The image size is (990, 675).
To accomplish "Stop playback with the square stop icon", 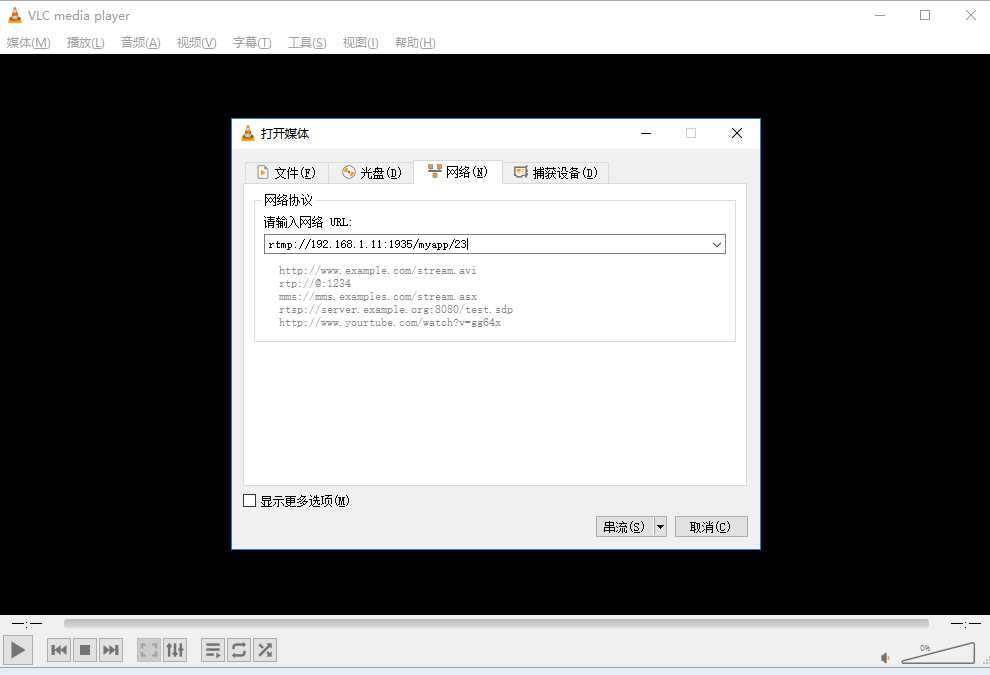I will (85, 650).
